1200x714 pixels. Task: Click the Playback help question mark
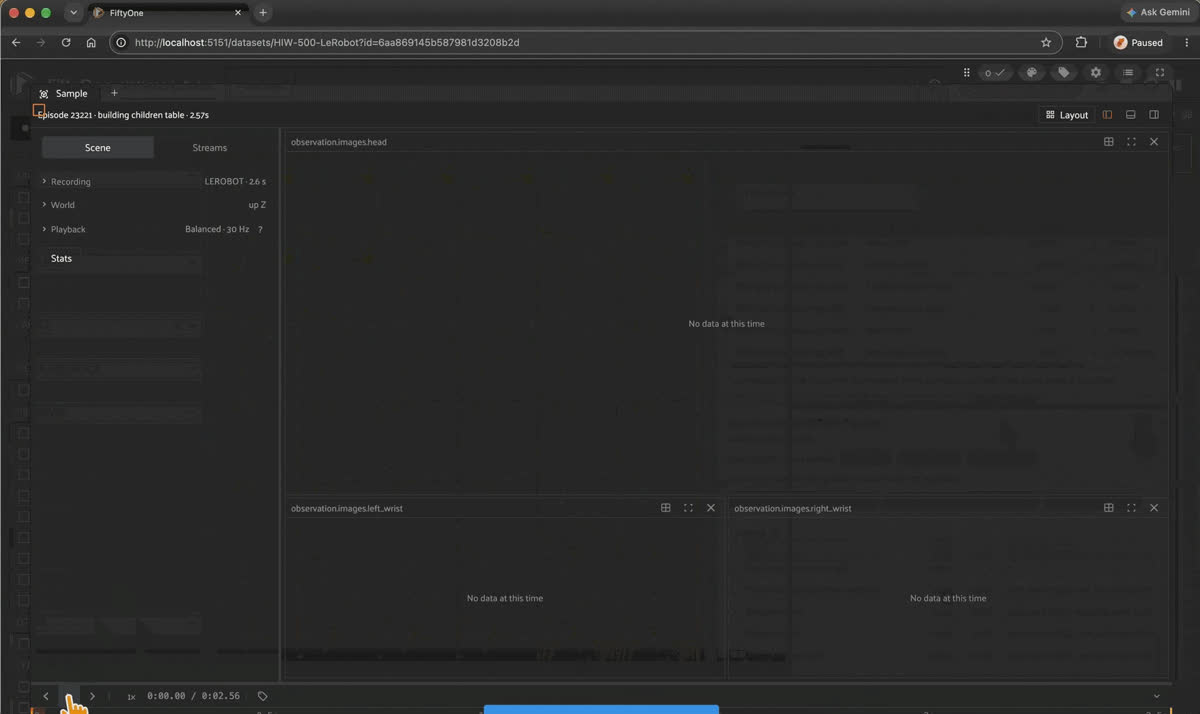coord(260,230)
